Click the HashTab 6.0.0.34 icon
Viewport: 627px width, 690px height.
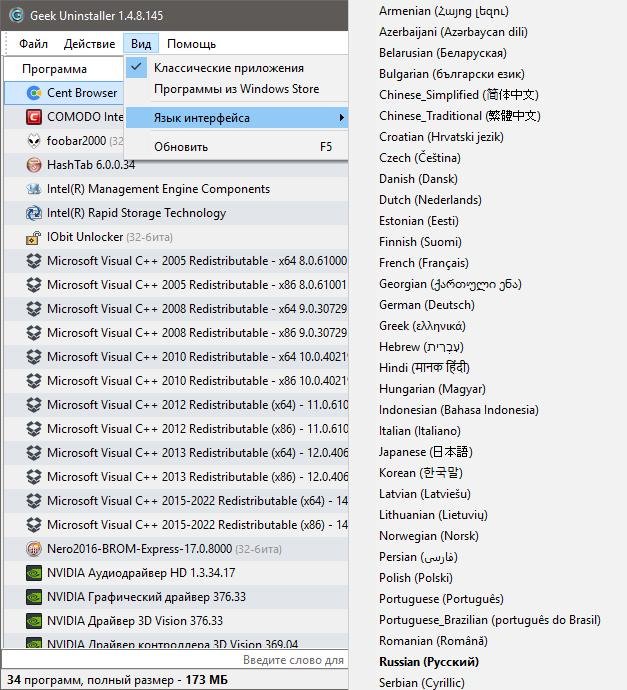(33, 165)
